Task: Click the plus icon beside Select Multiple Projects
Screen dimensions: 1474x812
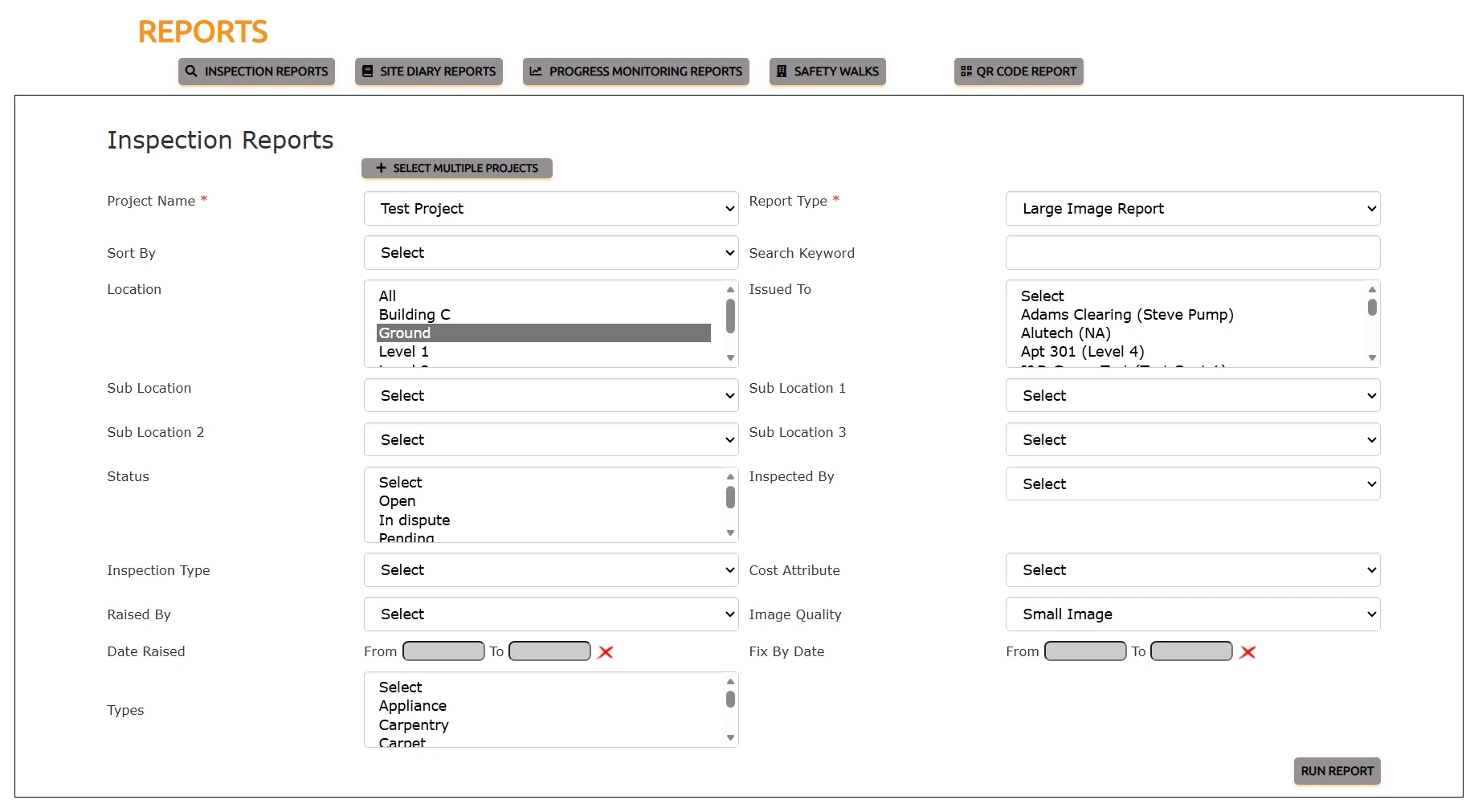Action: (382, 168)
